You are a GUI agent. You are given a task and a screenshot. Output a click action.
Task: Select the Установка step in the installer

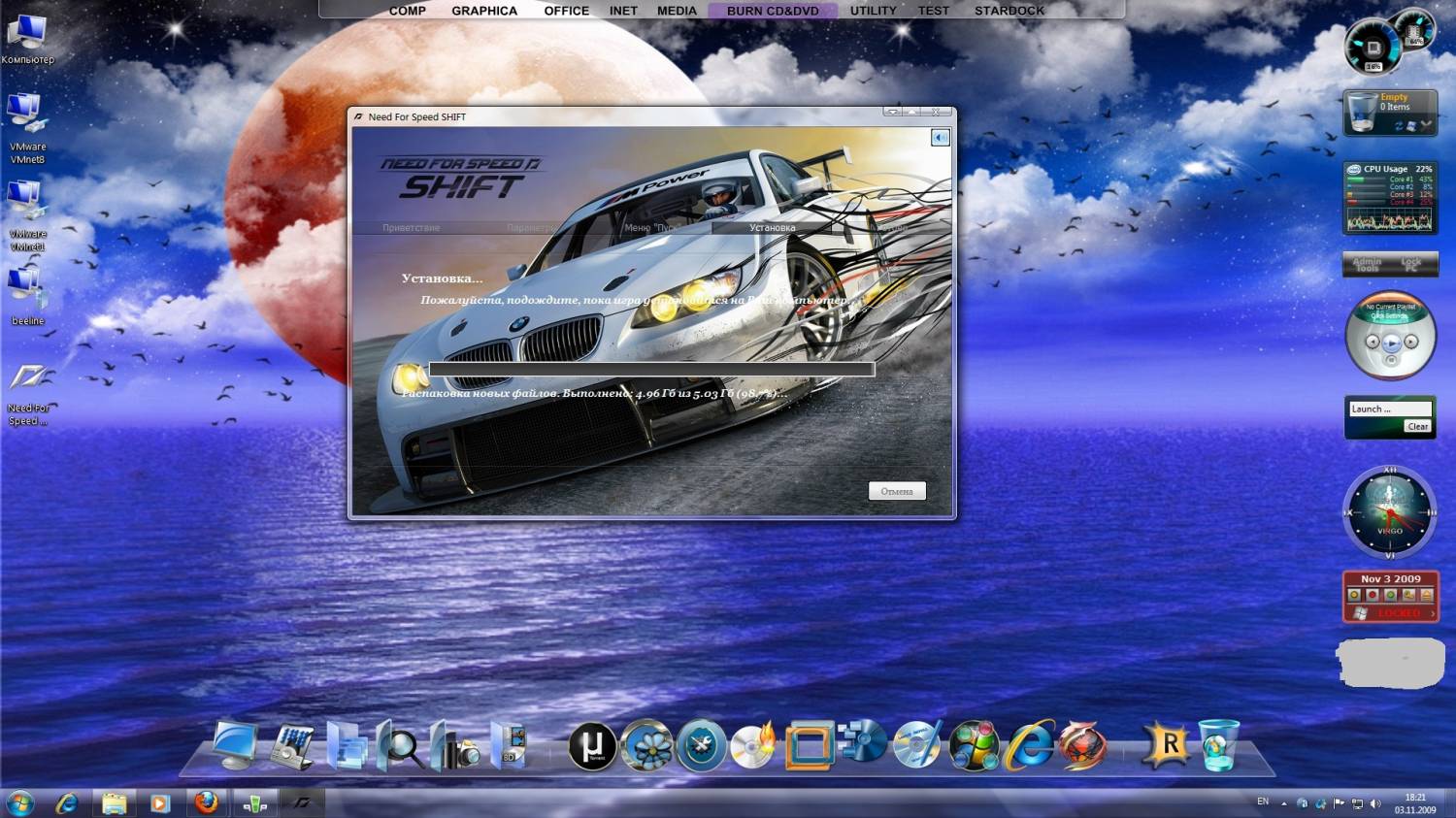point(773,228)
